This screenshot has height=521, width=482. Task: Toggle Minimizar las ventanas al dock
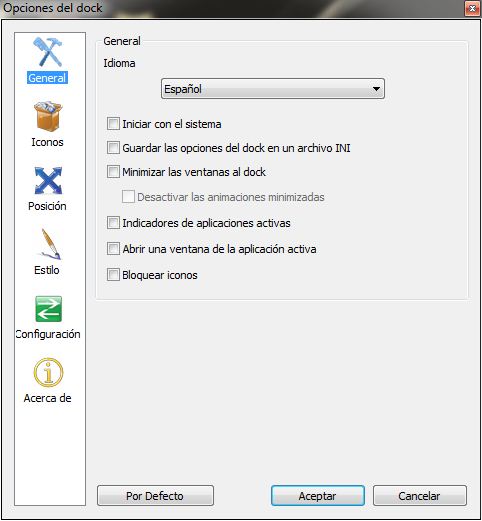[x=113, y=172]
